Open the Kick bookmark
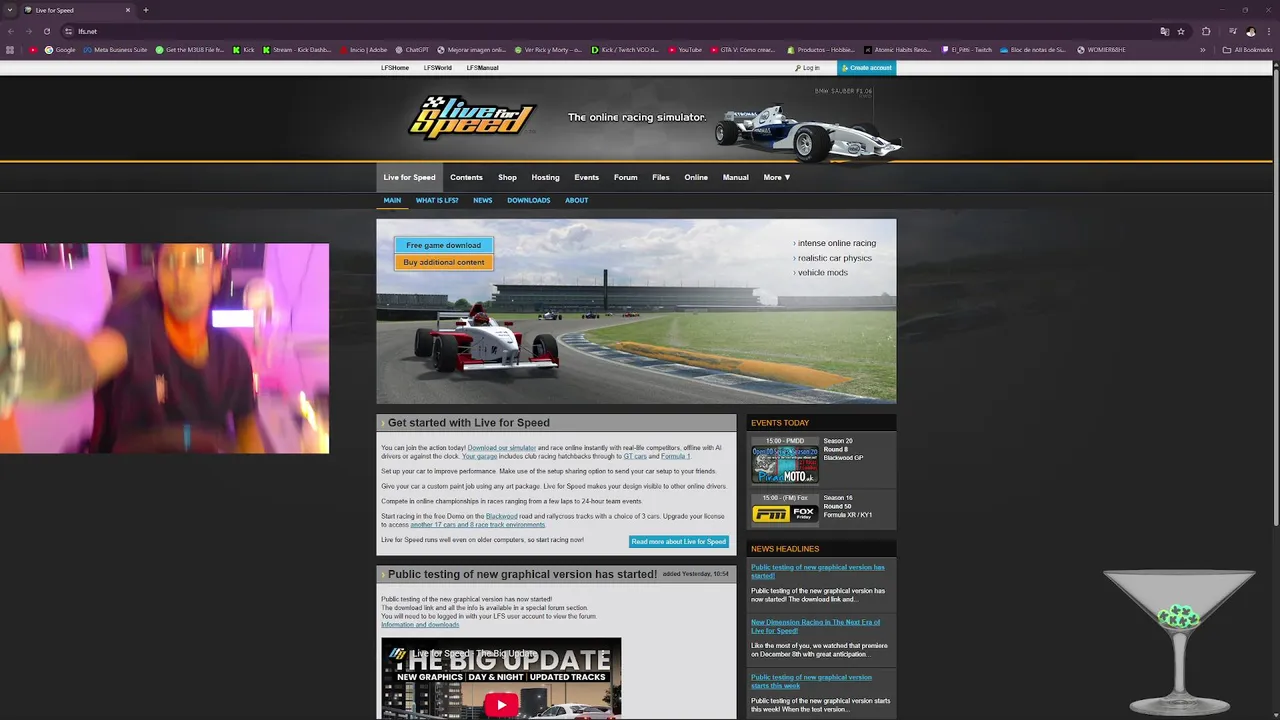Image resolution: width=1280 pixels, height=720 pixels. 243,49
